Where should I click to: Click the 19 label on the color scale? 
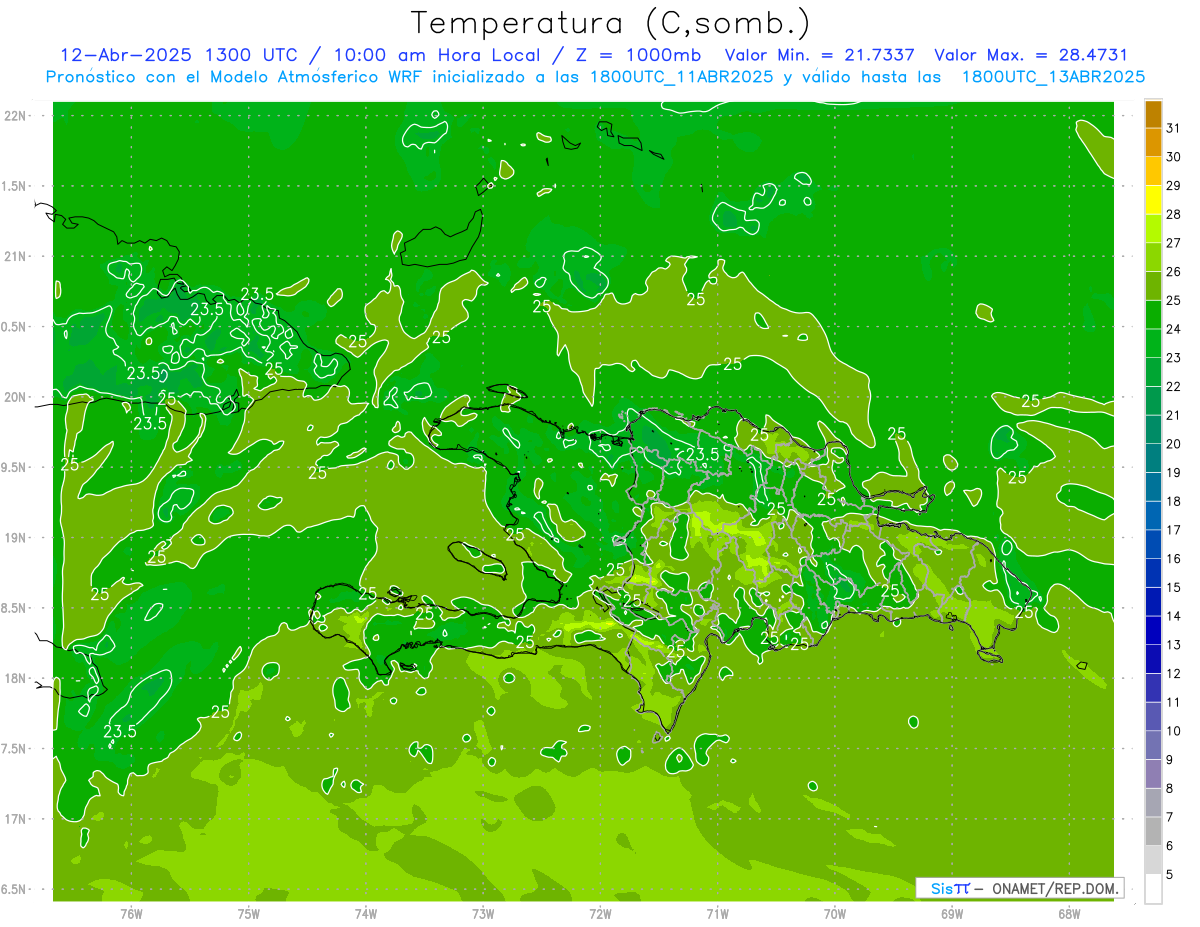tap(1174, 473)
